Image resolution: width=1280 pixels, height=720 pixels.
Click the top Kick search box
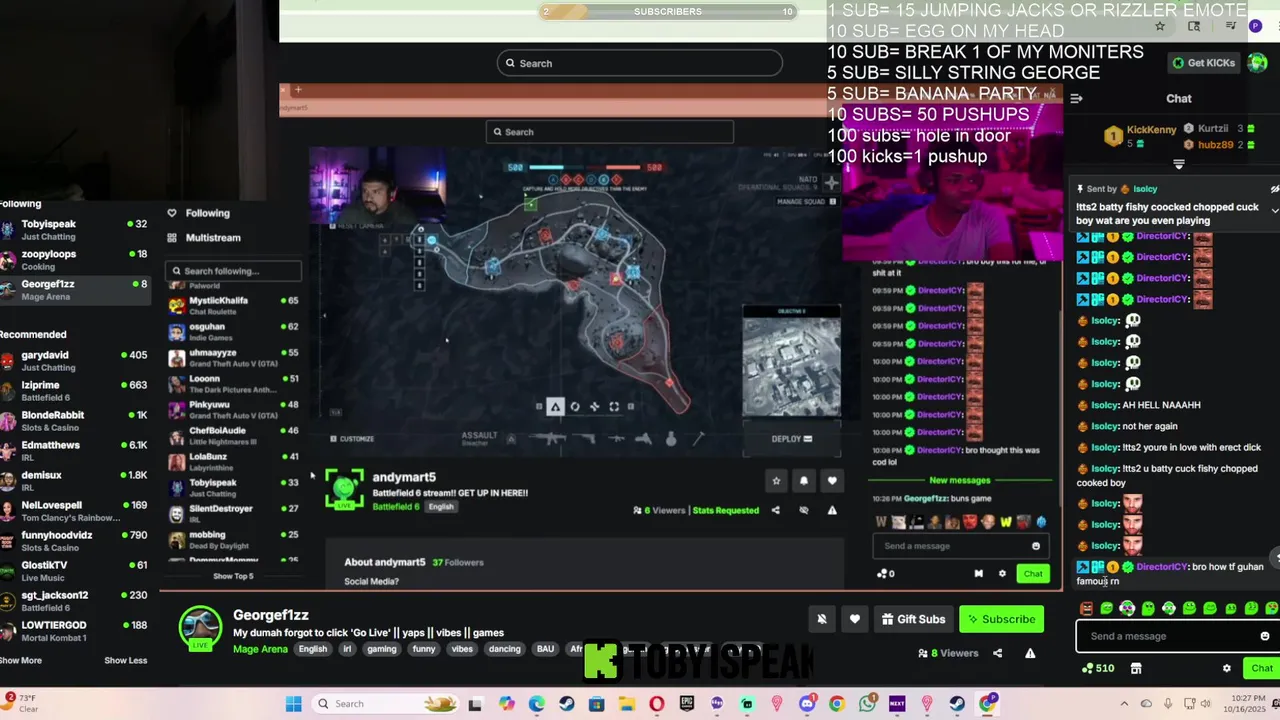click(639, 63)
